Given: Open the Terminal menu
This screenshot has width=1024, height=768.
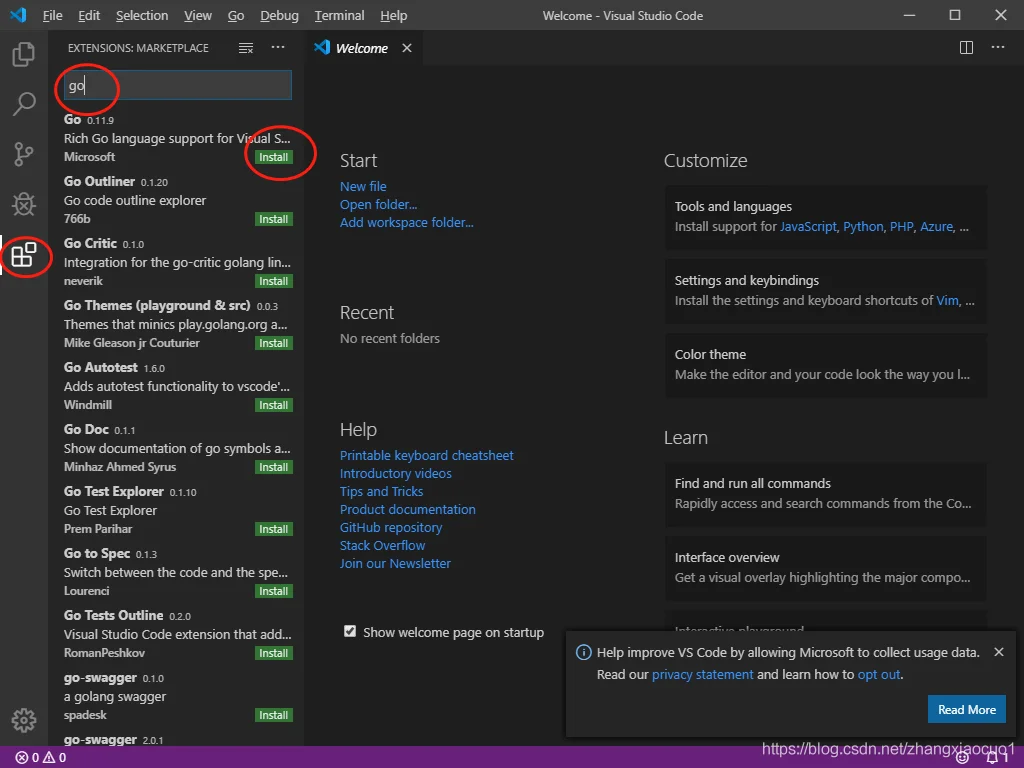Looking at the screenshot, I should [x=339, y=15].
